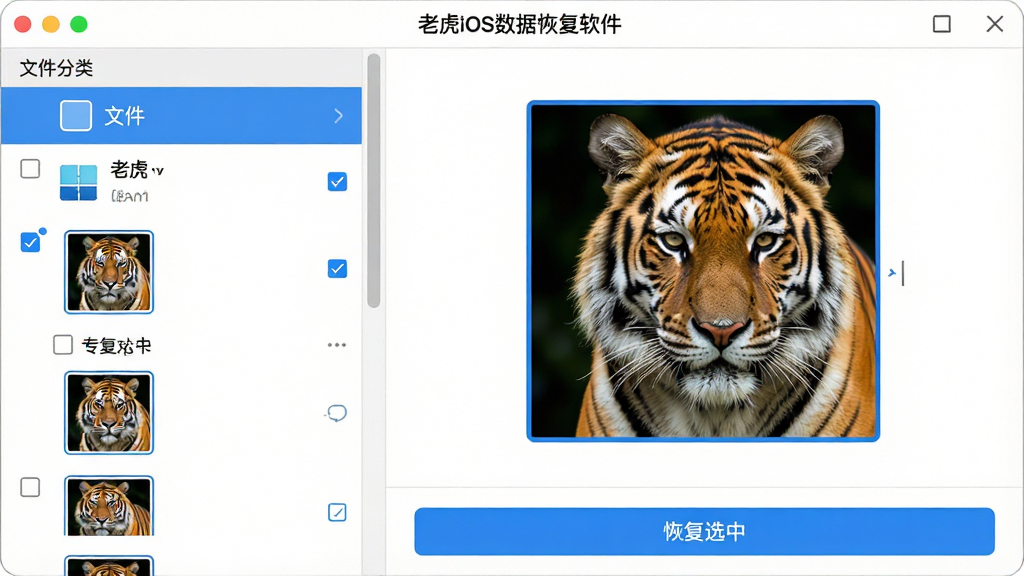This screenshot has width=1024, height=576.
Task: Toggle the outlined checkbox right of the third tiger thumbnail
Action: coord(337,512)
